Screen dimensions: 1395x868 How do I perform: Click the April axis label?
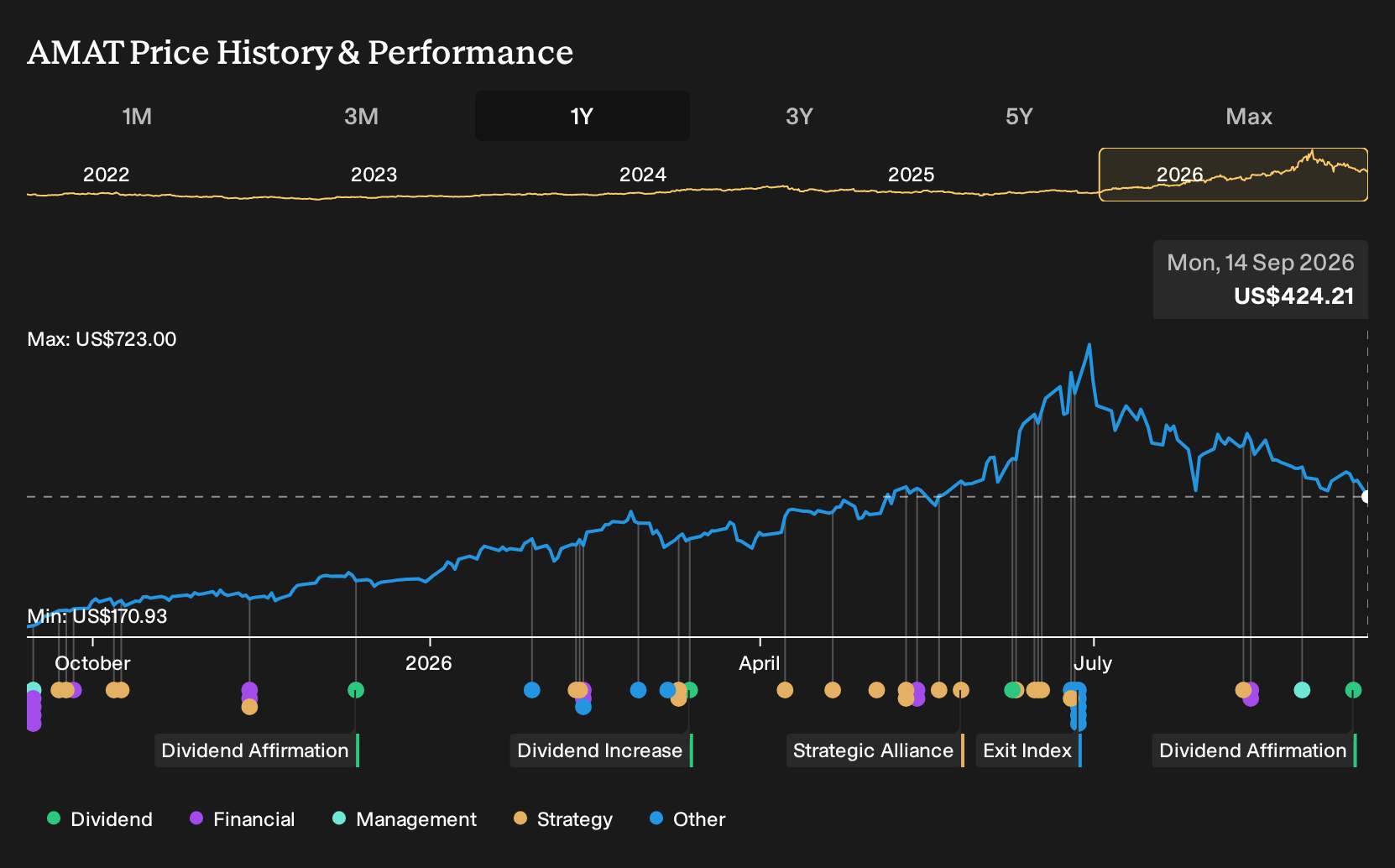pyautogui.click(x=759, y=663)
